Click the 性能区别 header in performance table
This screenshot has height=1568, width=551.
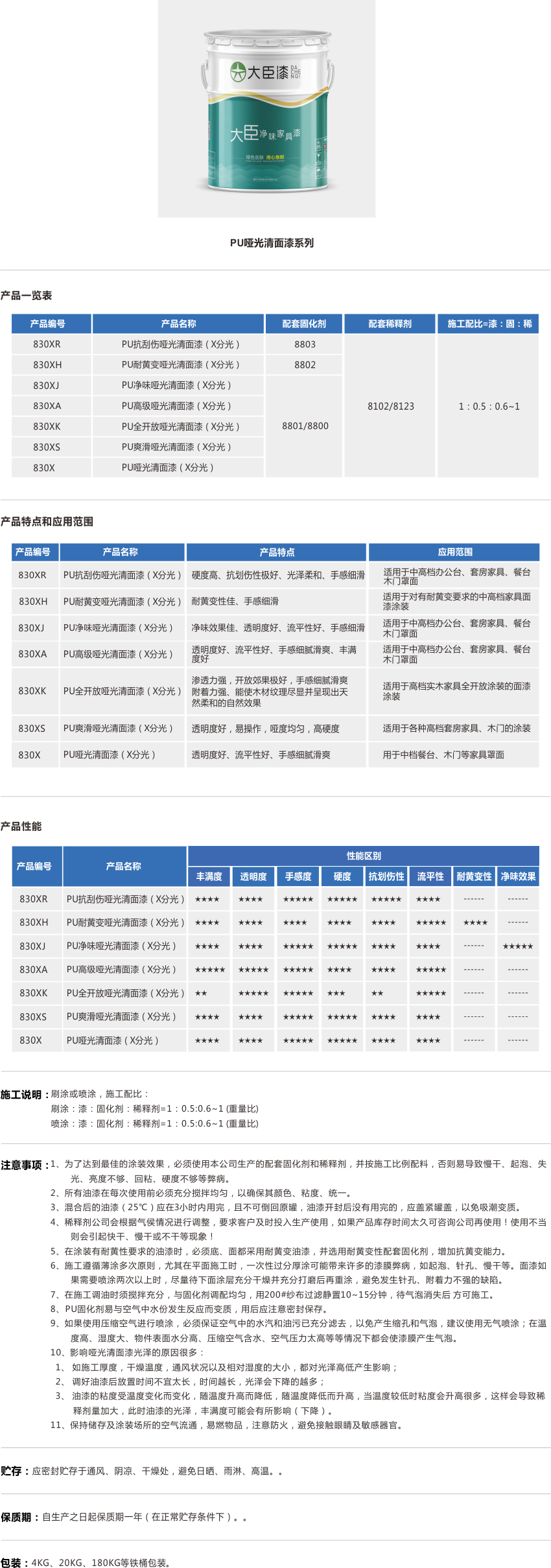[364, 856]
